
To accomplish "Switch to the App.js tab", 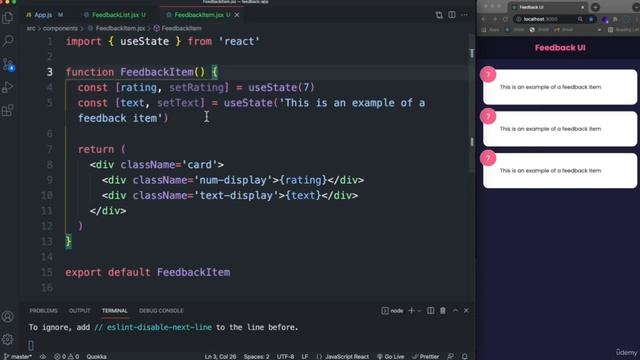I will 44,15.
